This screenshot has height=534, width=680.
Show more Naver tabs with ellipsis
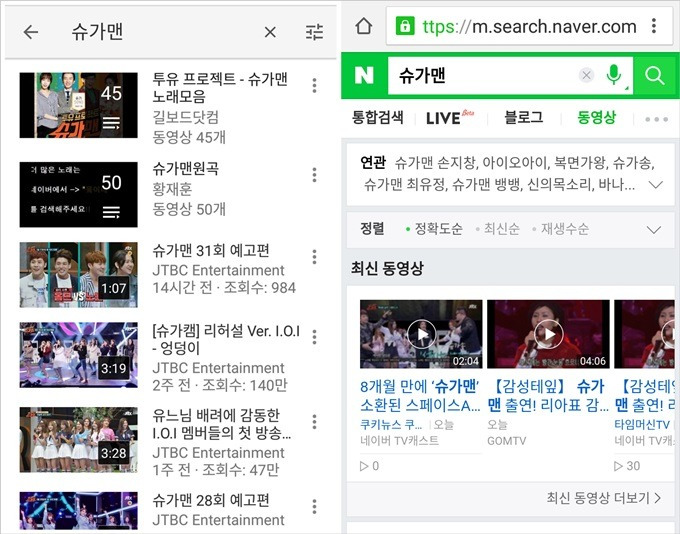pos(656,119)
